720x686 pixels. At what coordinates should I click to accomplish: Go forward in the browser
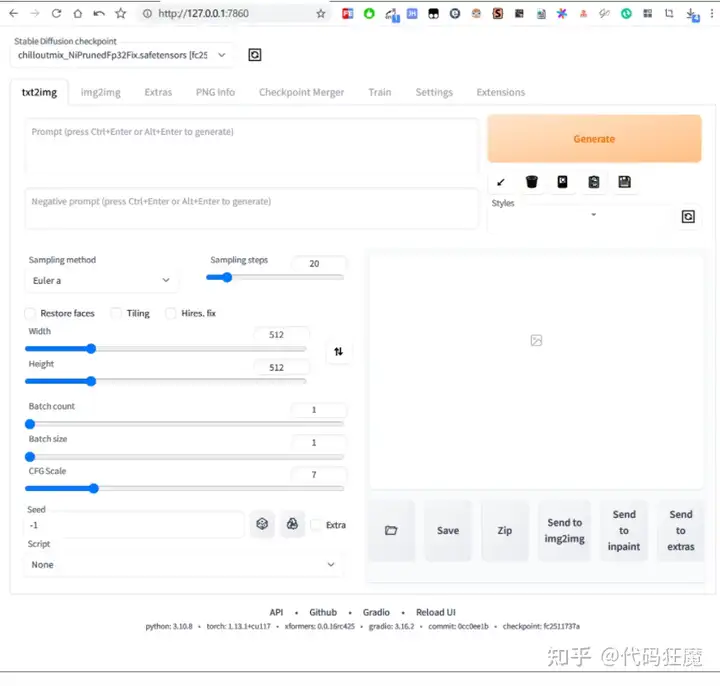35,14
